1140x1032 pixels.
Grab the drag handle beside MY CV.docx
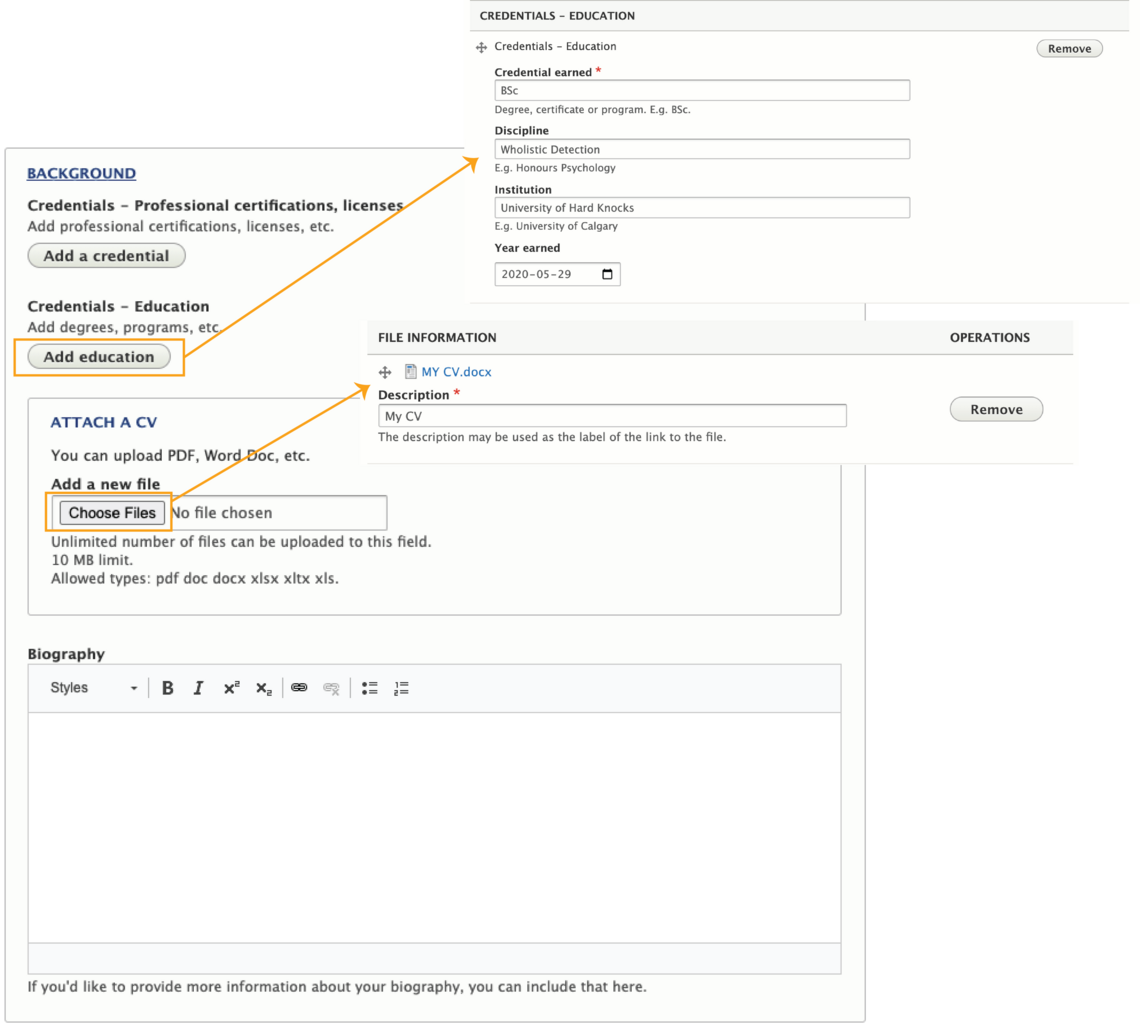(383, 371)
